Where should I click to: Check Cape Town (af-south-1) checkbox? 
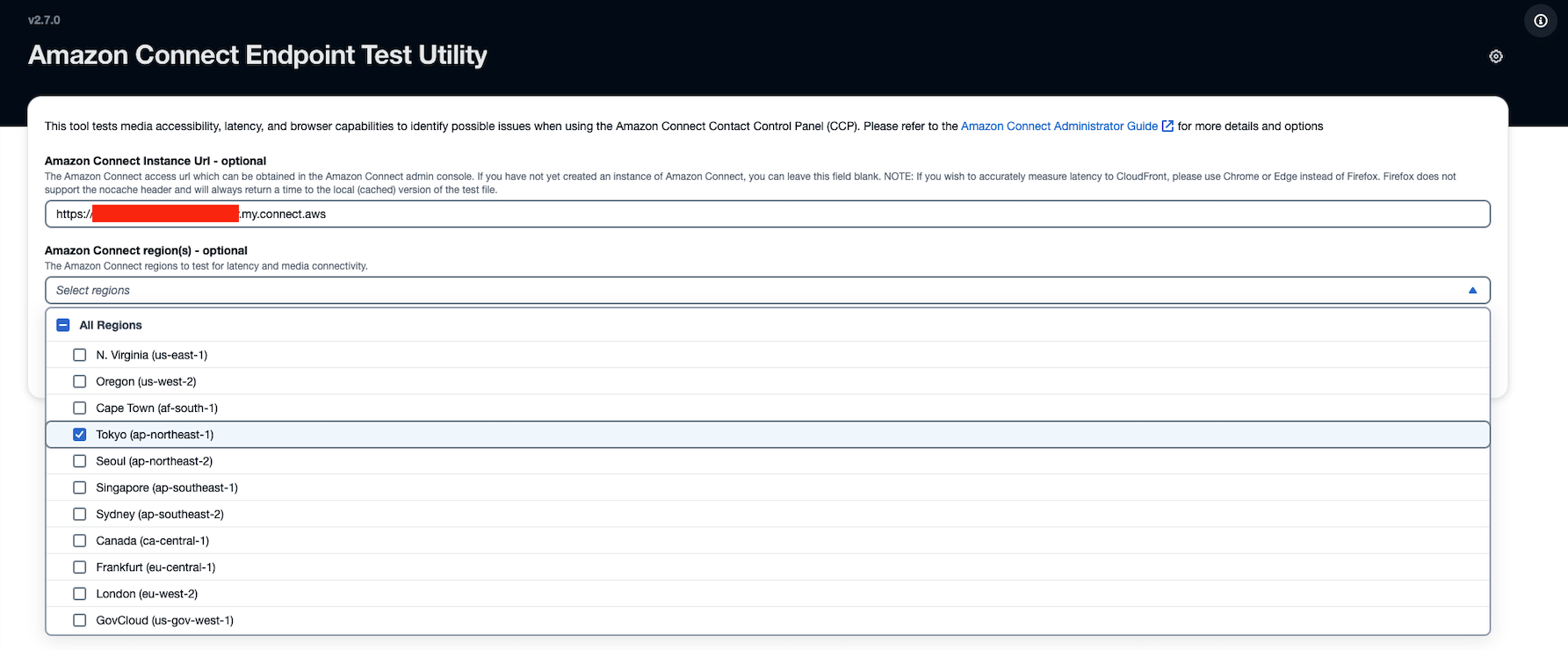point(80,408)
